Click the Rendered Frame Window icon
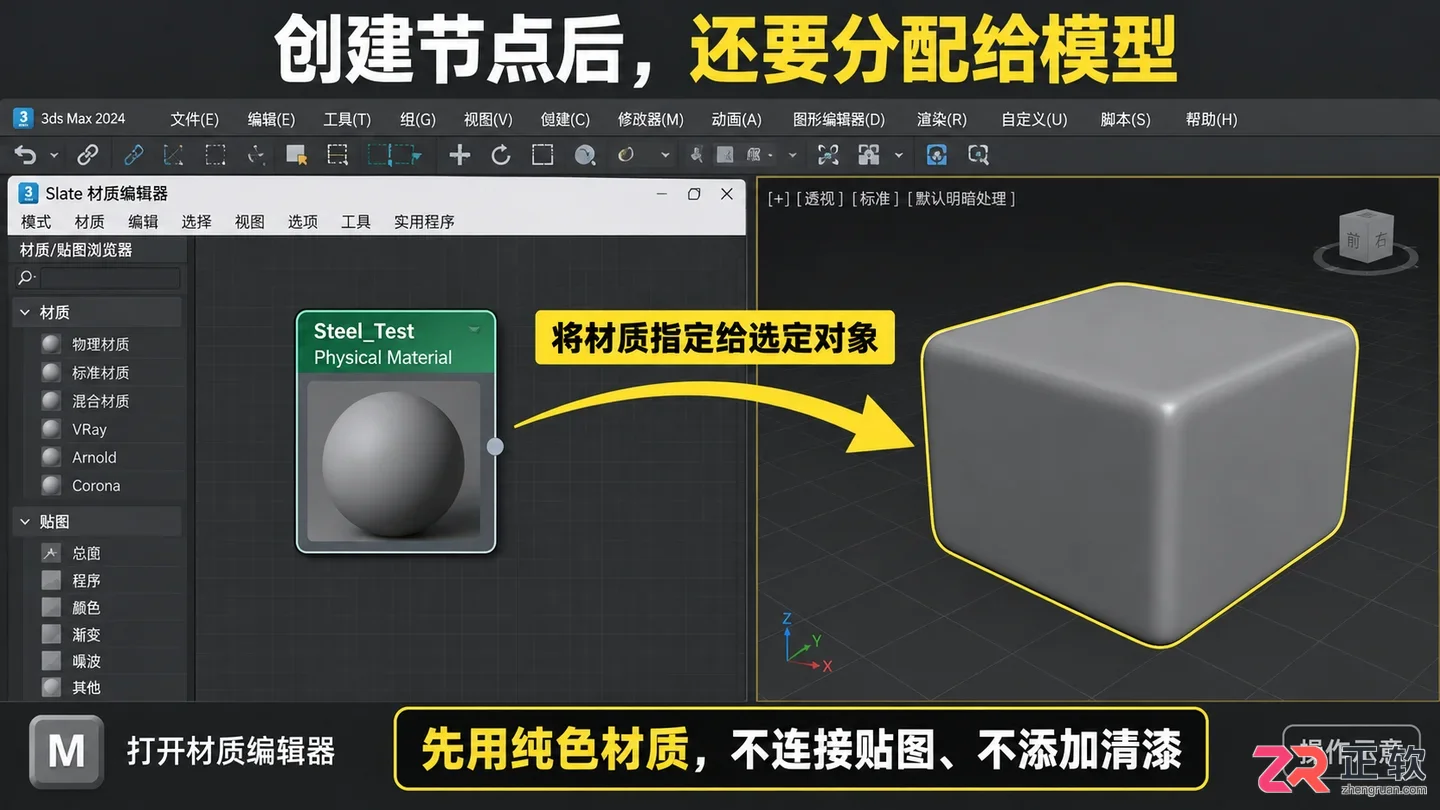This screenshot has height=810, width=1440. point(978,155)
